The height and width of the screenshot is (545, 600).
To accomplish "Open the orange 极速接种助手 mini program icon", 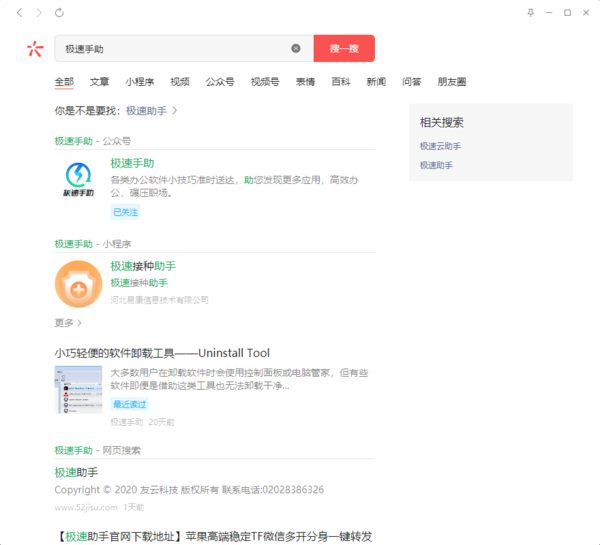I will (x=78, y=283).
